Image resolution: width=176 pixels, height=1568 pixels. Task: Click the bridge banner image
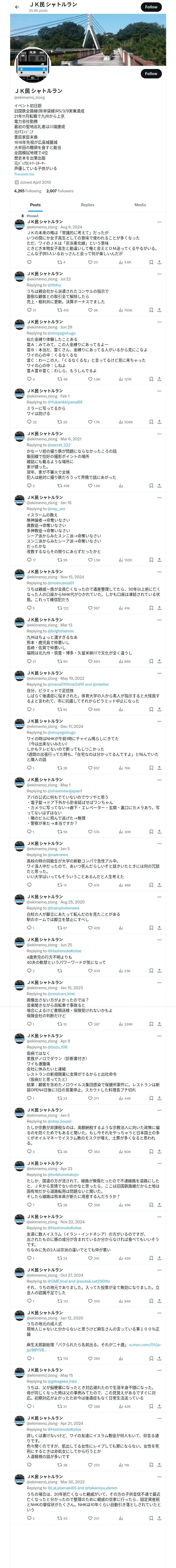click(88, 39)
